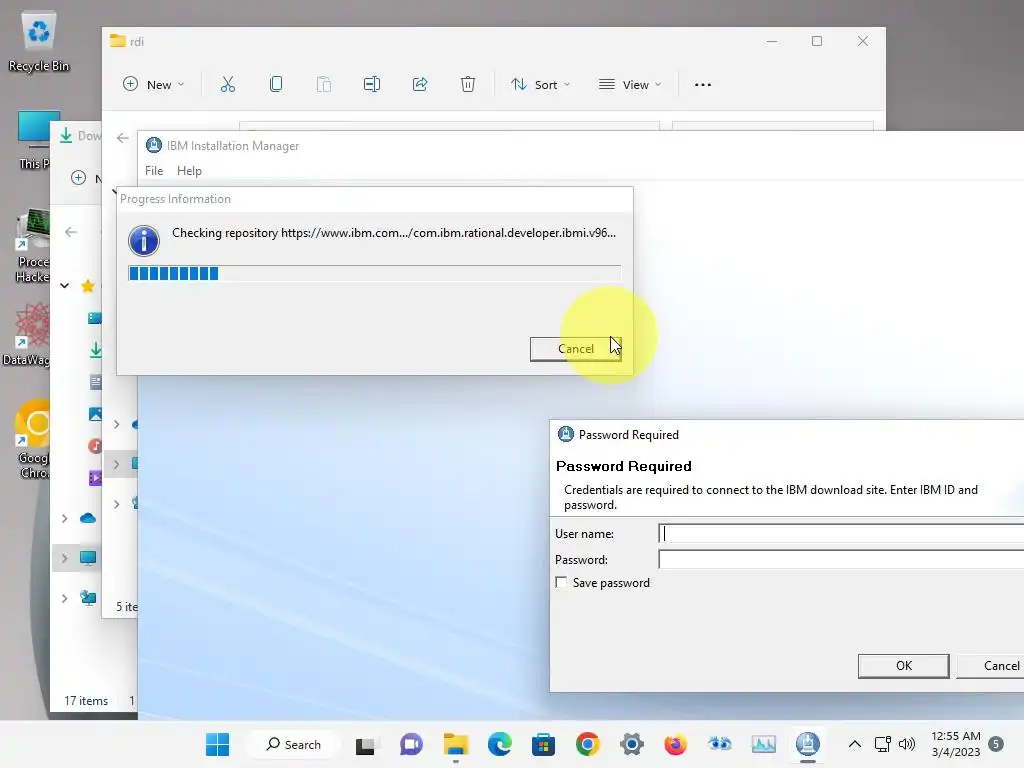Open the Sort dropdown
The width and height of the screenshot is (1024, 768).
(541, 84)
